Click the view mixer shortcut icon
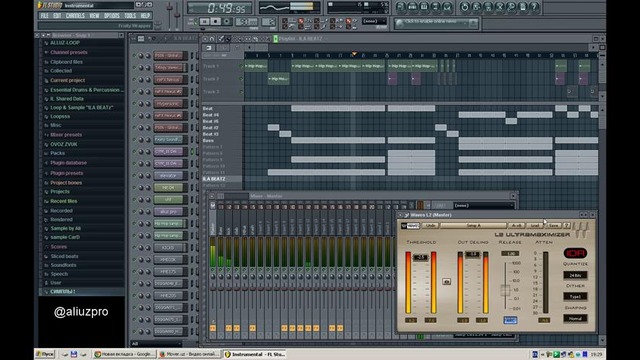Viewport: 640px width, 360px height. [447, 7]
